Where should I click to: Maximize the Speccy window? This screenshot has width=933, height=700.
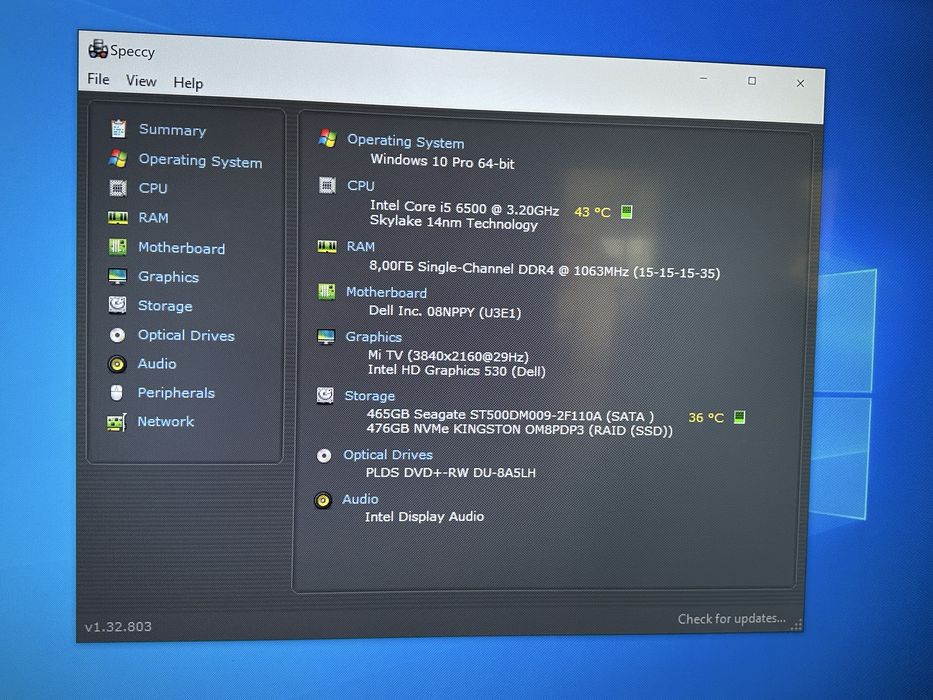(x=752, y=80)
